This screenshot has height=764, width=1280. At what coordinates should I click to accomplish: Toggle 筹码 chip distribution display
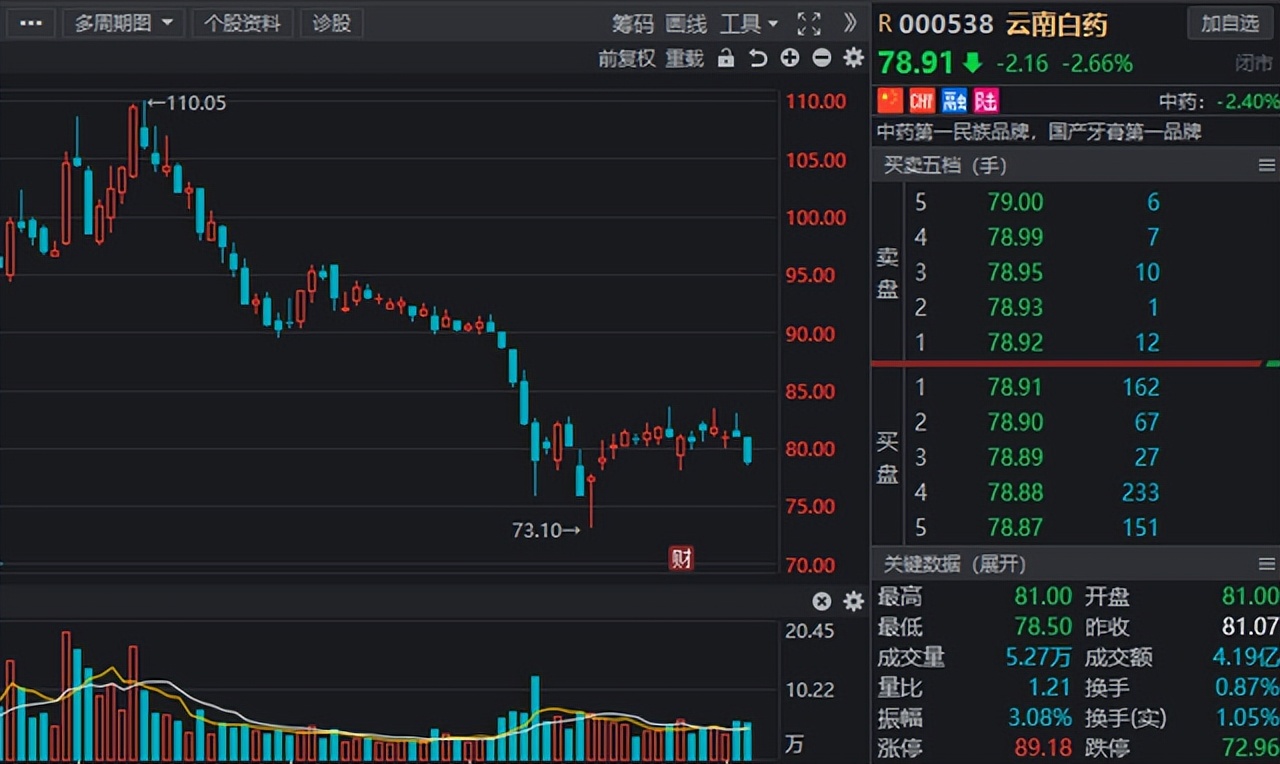tap(632, 23)
